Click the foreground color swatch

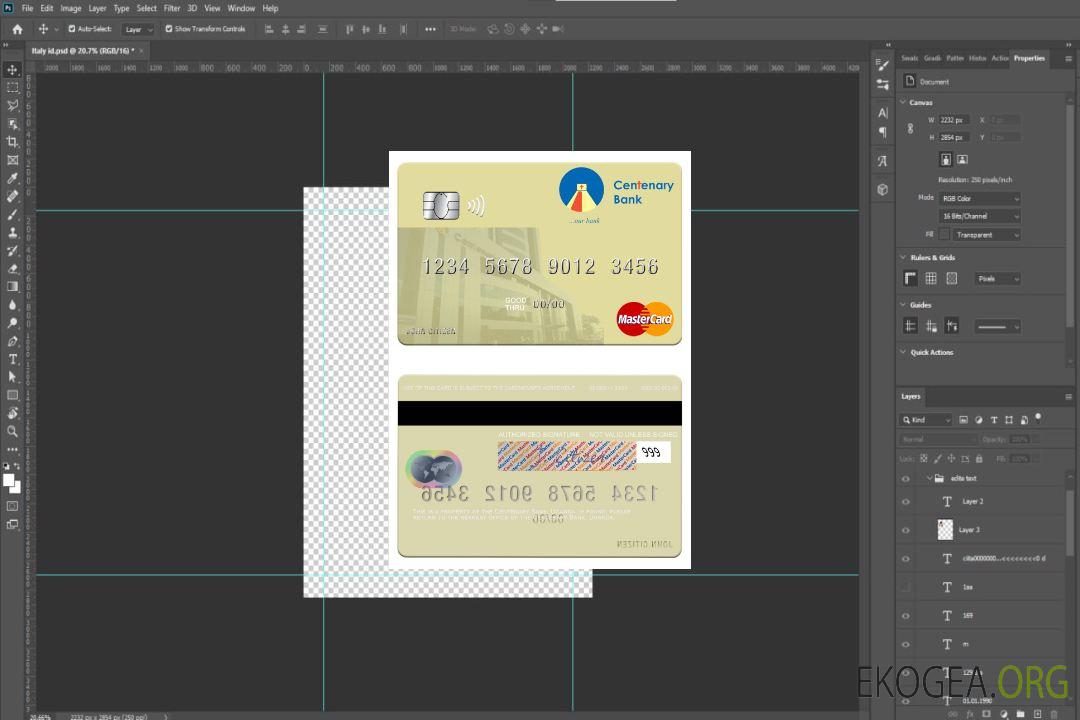9,481
